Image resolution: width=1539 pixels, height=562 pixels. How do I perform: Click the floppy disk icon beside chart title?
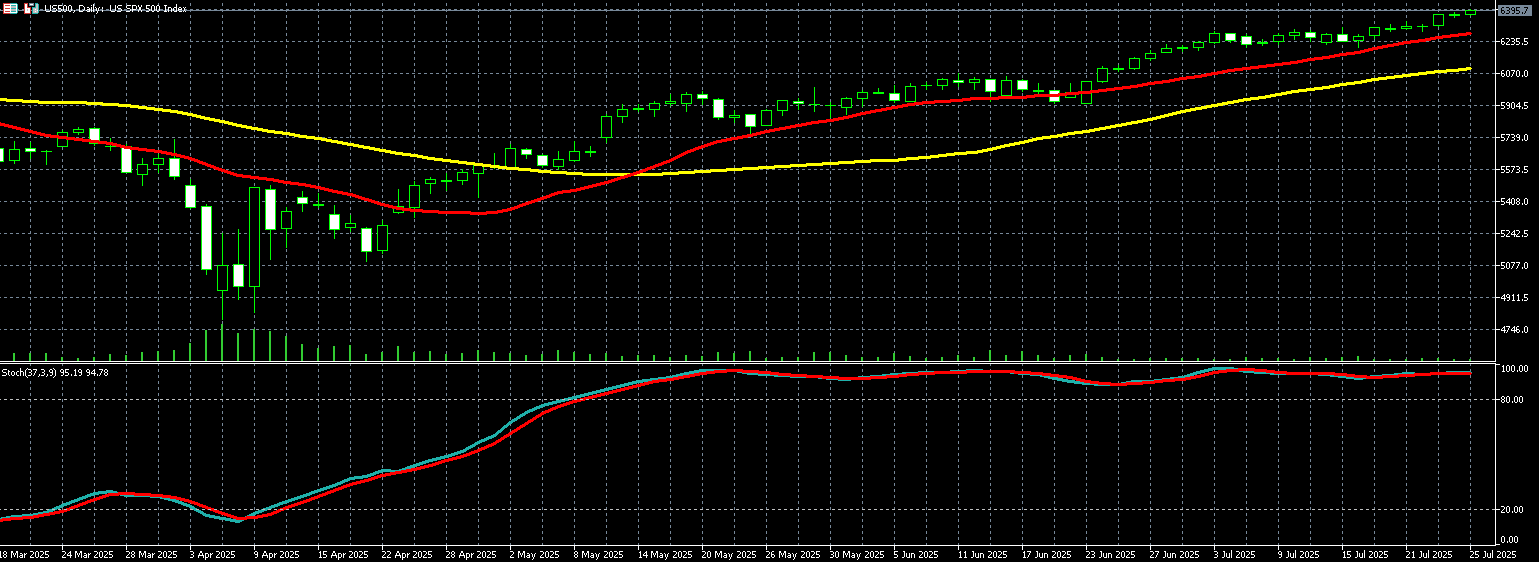pyautogui.click(x=31, y=8)
